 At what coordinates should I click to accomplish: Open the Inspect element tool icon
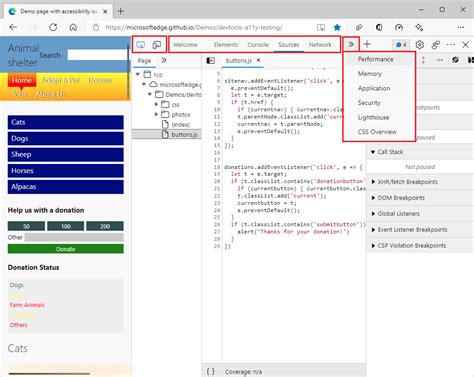pos(141,45)
